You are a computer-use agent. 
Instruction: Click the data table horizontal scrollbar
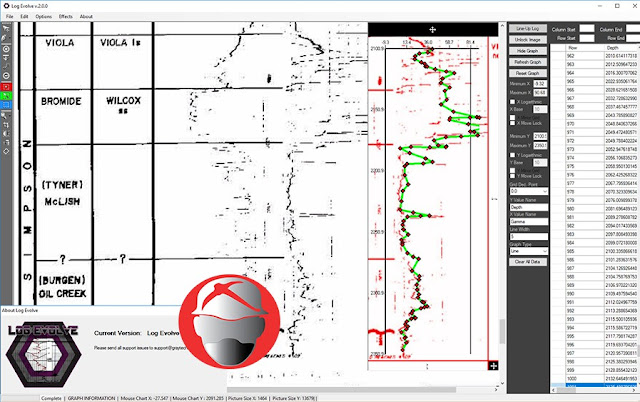[596, 390]
